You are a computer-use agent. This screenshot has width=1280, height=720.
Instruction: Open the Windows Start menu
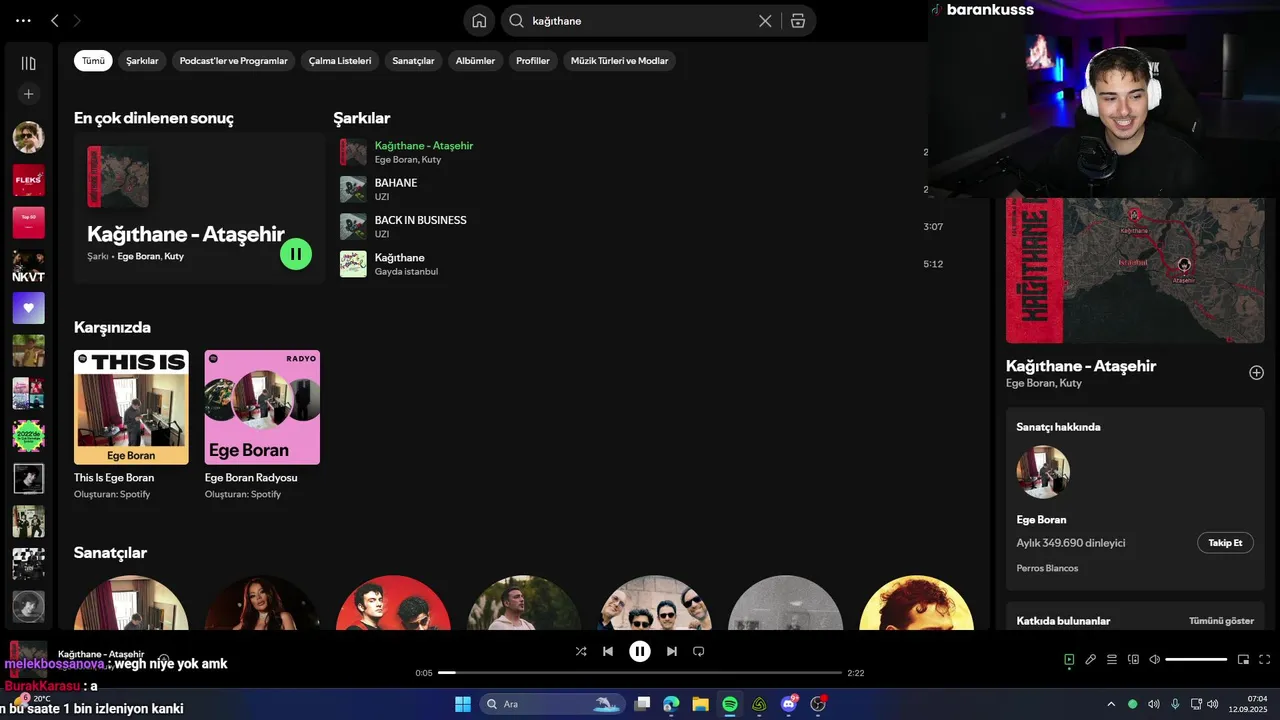(463, 704)
